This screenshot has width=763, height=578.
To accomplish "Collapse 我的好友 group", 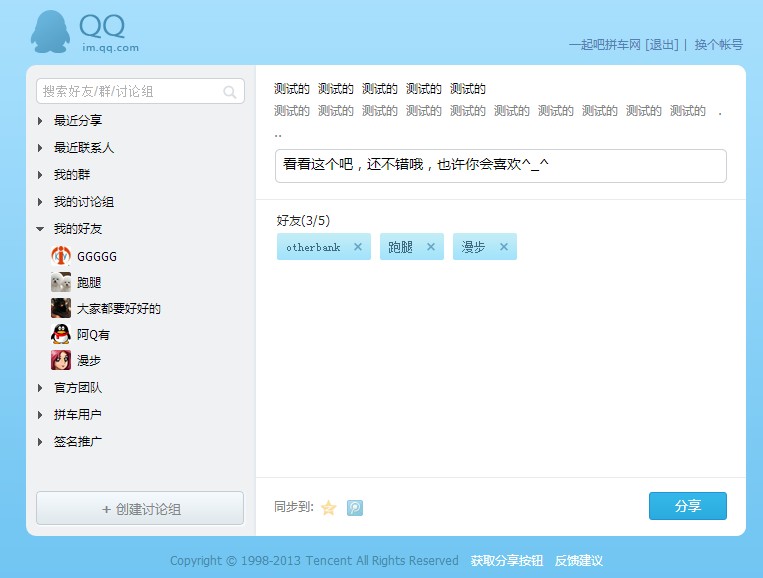I will click(x=40, y=229).
